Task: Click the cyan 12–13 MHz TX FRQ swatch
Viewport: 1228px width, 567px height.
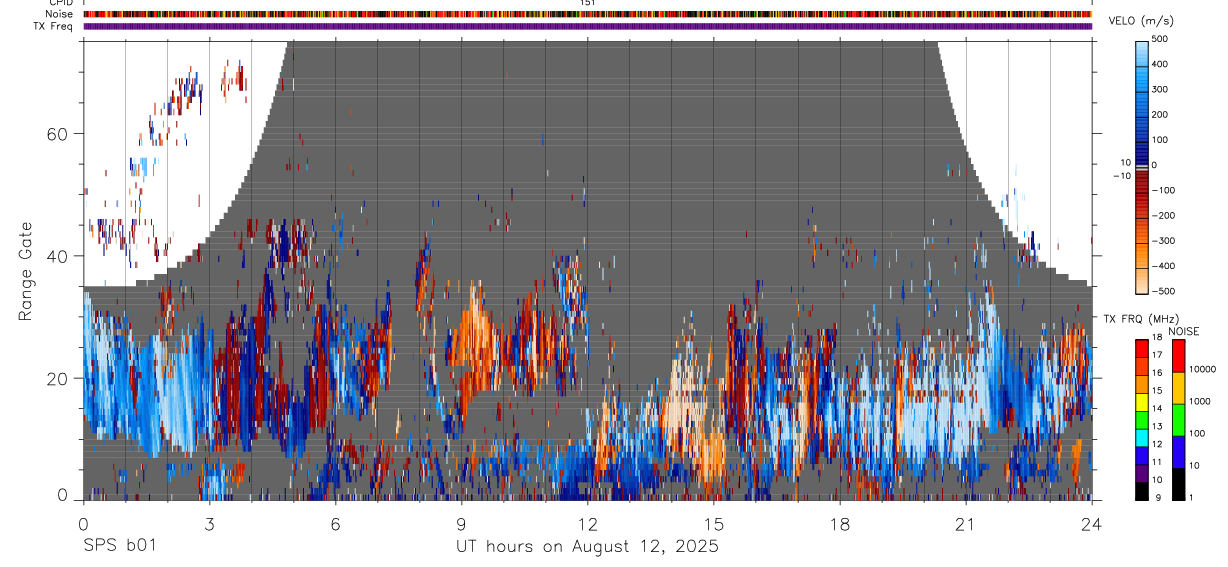Action: click(x=1141, y=437)
